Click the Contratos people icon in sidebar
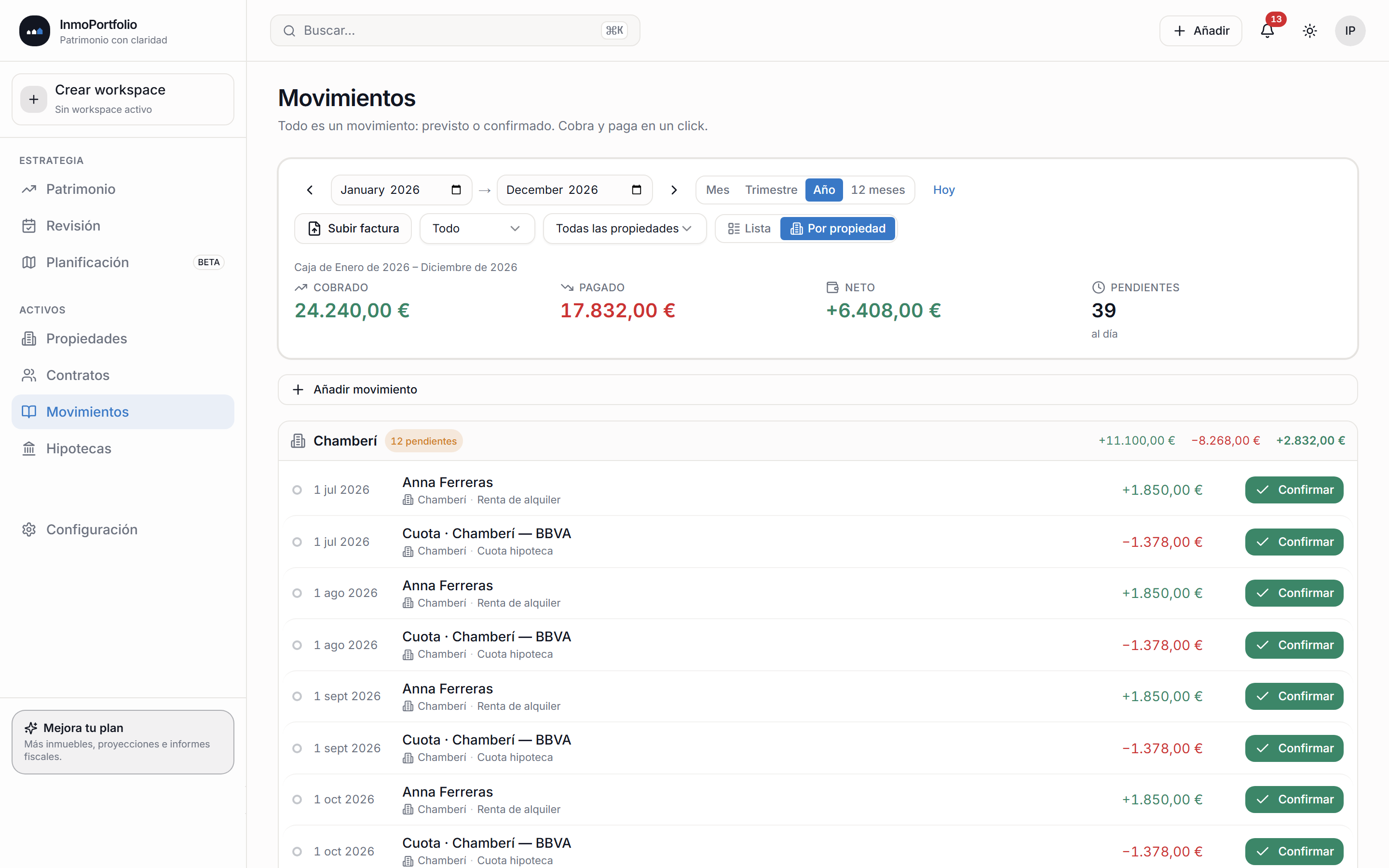1389x868 pixels. click(29, 376)
